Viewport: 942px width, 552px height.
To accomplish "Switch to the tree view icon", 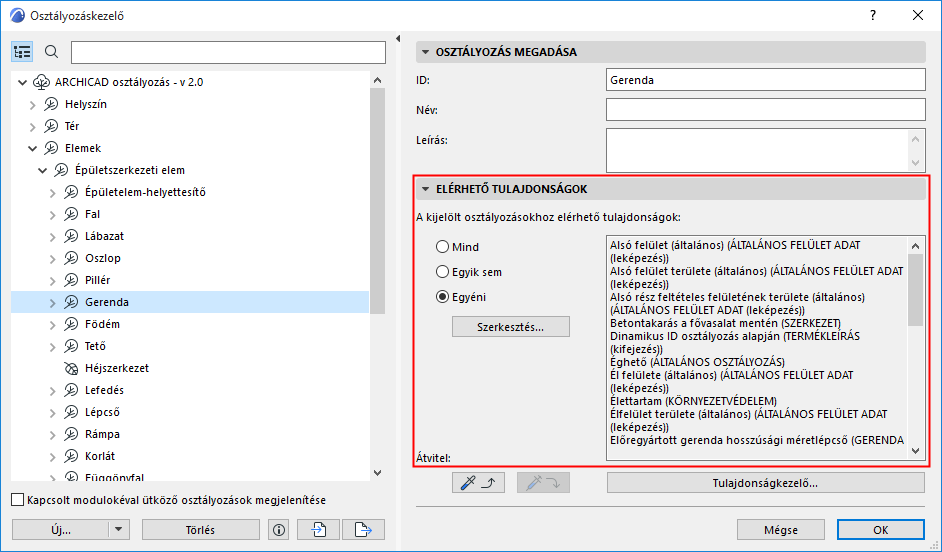I will (x=22, y=52).
